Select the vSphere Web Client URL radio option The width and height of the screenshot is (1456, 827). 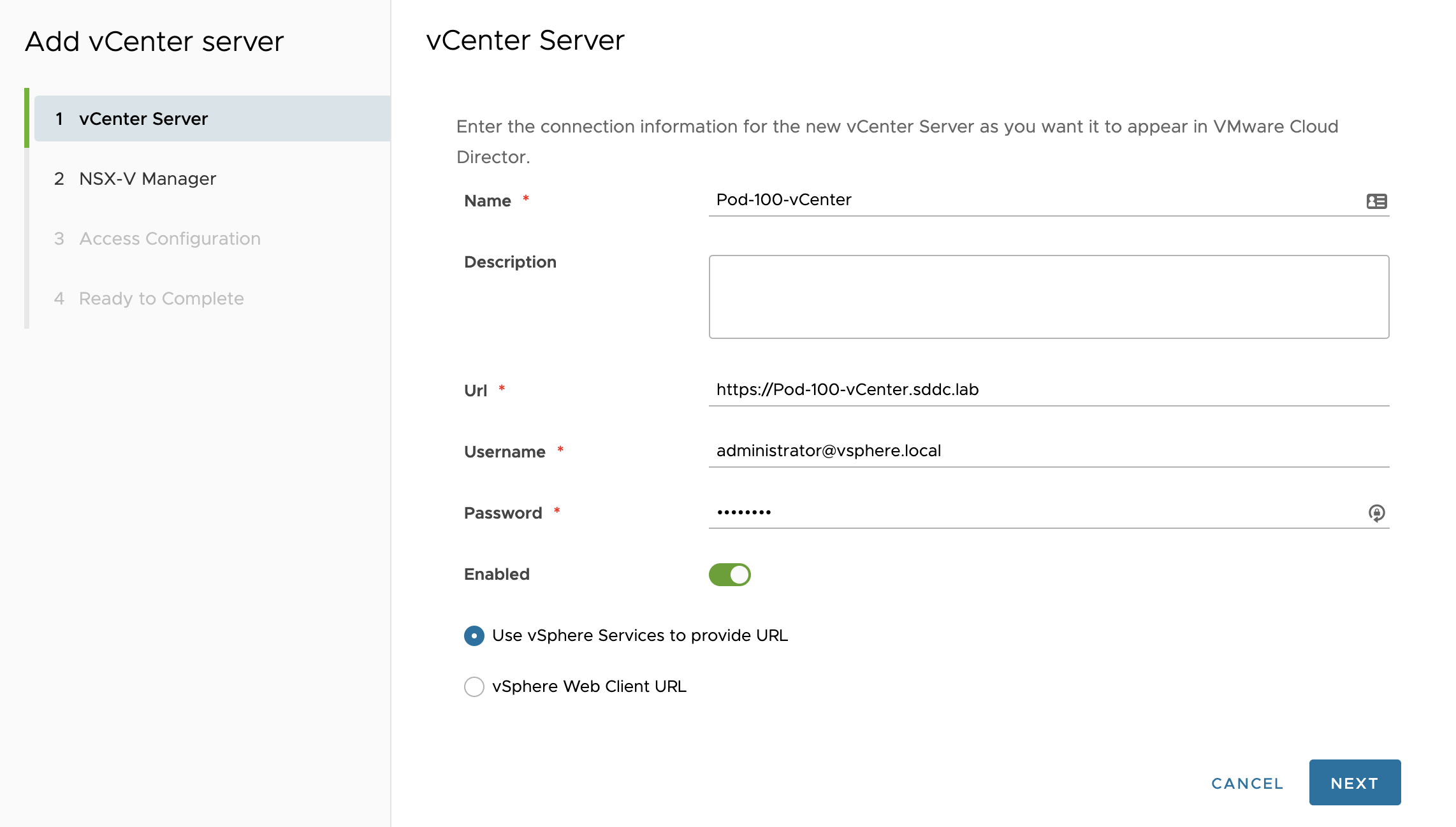point(474,687)
